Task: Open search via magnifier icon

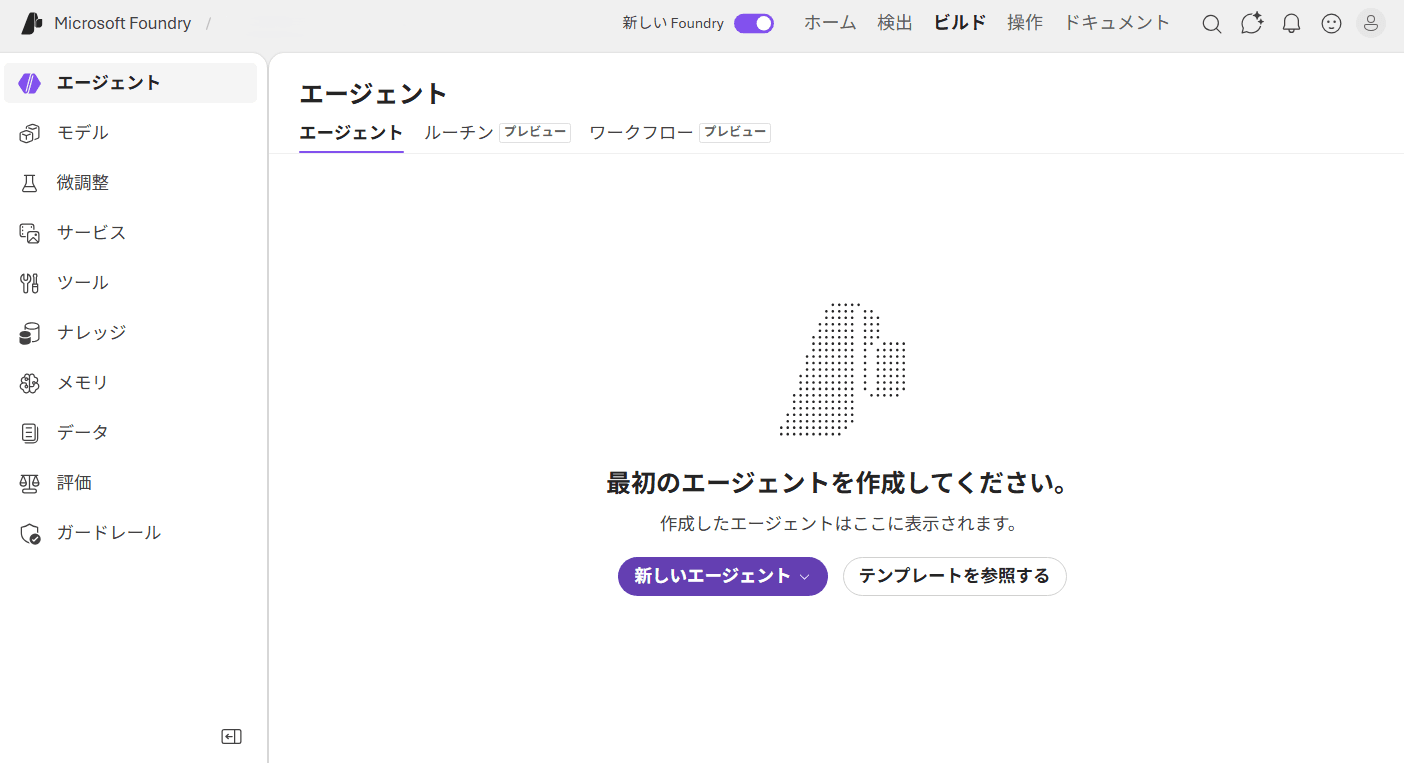Action: coord(1212,24)
